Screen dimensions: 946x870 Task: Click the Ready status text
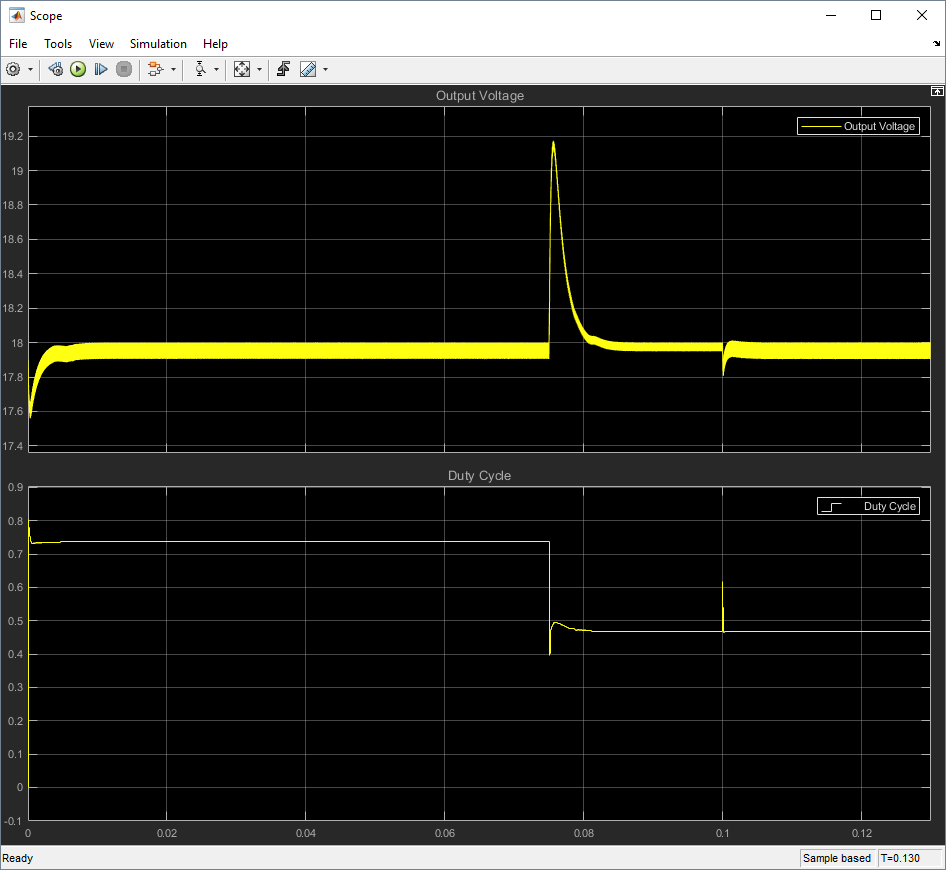17,858
